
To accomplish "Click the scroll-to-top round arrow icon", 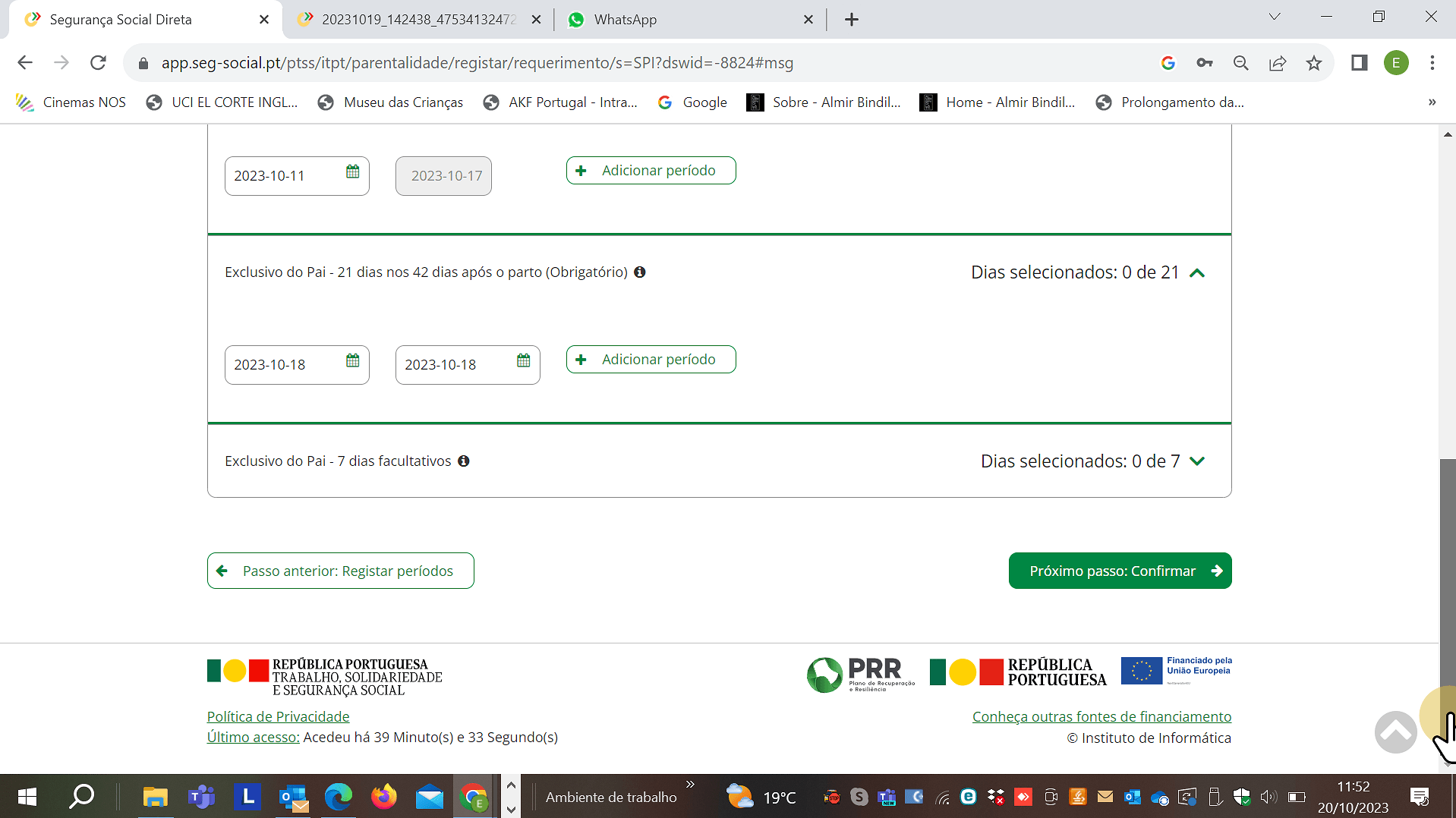I will [1395, 731].
